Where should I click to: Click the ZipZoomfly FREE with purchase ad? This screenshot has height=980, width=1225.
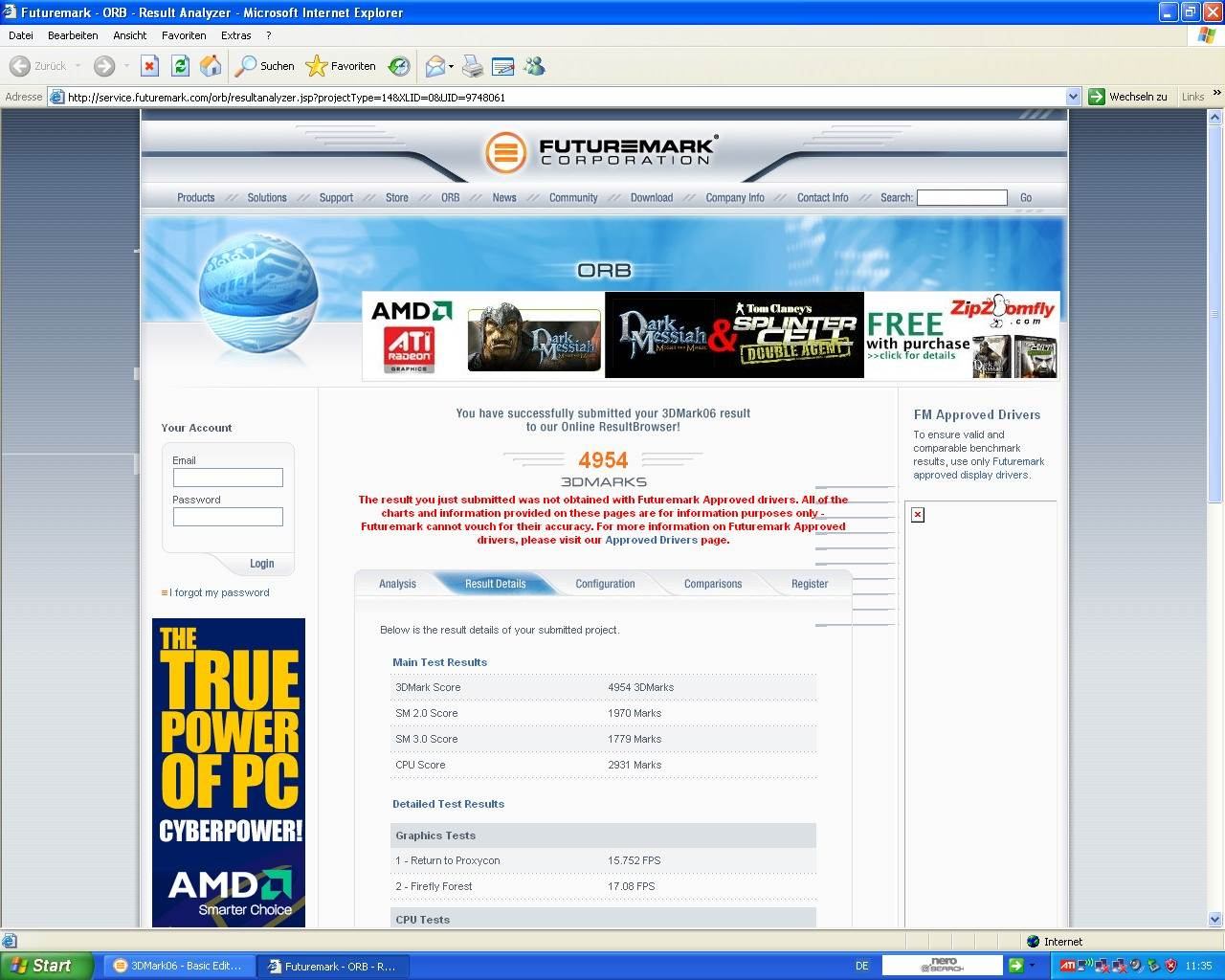click(x=962, y=335)
